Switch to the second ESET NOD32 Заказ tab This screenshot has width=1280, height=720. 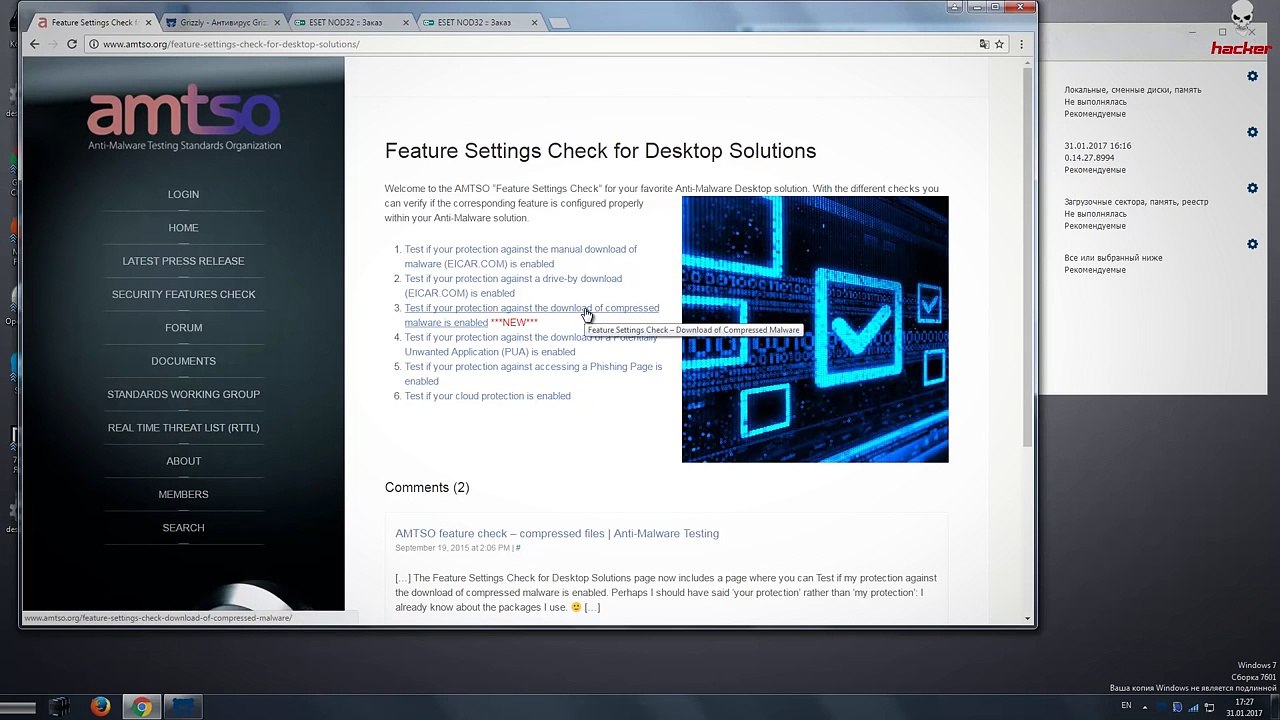(478, 22)
